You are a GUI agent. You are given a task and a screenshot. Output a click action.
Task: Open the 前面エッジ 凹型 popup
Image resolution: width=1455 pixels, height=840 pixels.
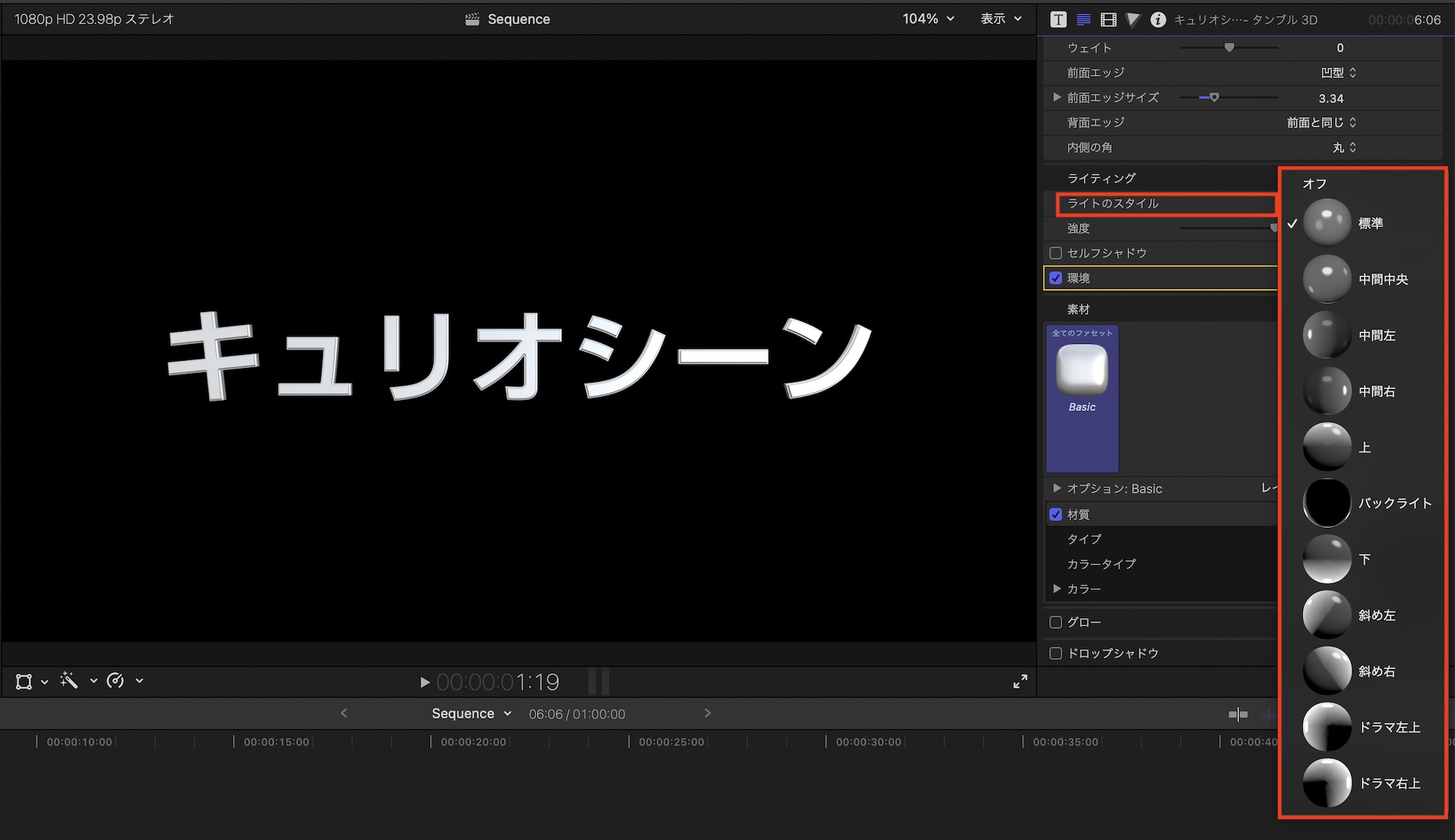(x=1338, y=73)
